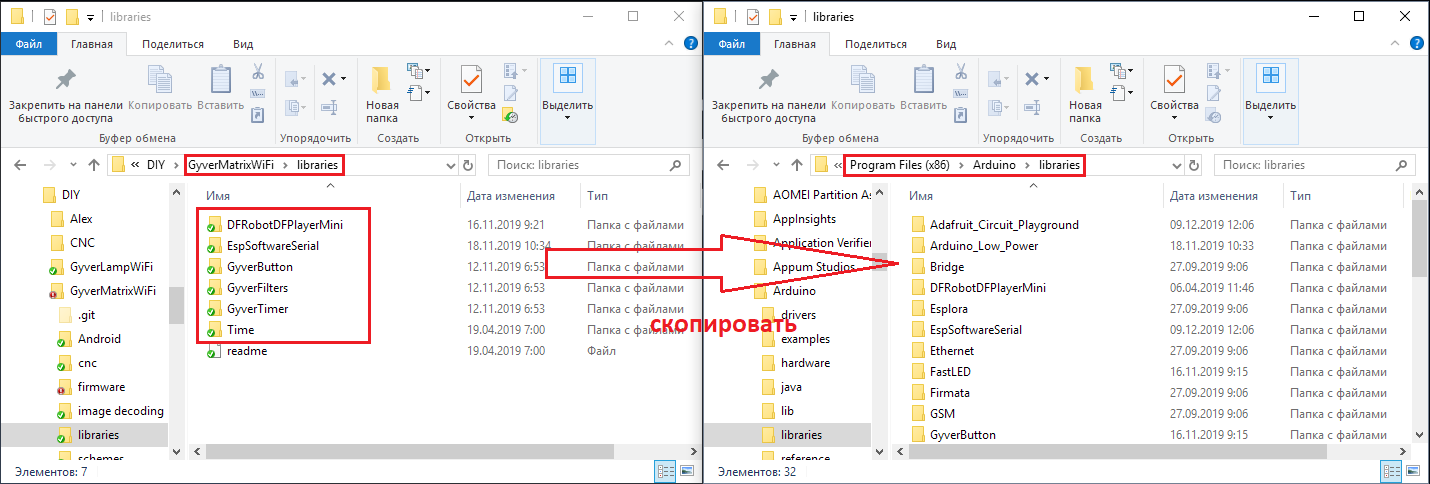Switch to large icons view in left status bar
Image resolution: width=1430 pixels, height=484 pixels.
[x=687, y=470]
